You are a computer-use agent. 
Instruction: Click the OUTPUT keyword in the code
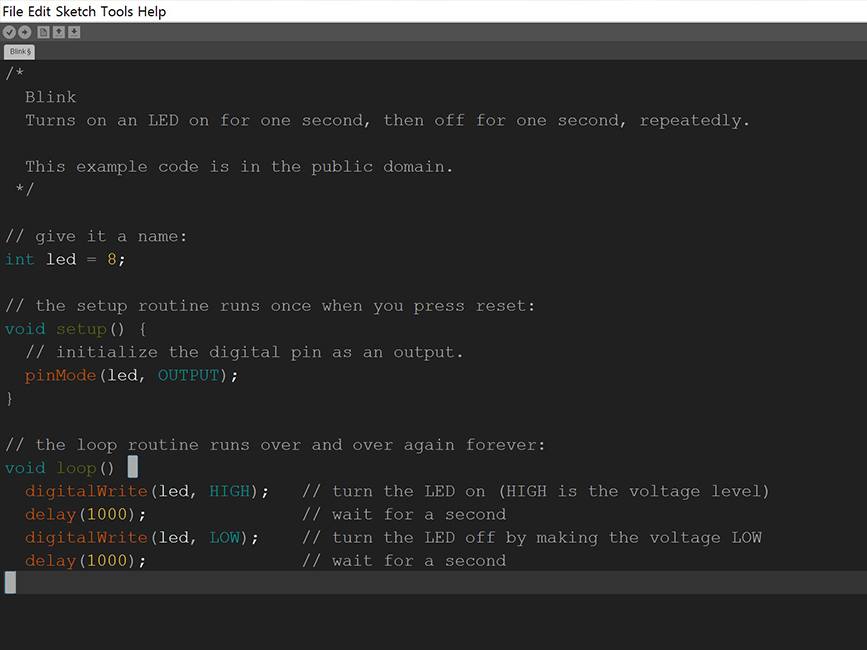[x=188, y=375]
